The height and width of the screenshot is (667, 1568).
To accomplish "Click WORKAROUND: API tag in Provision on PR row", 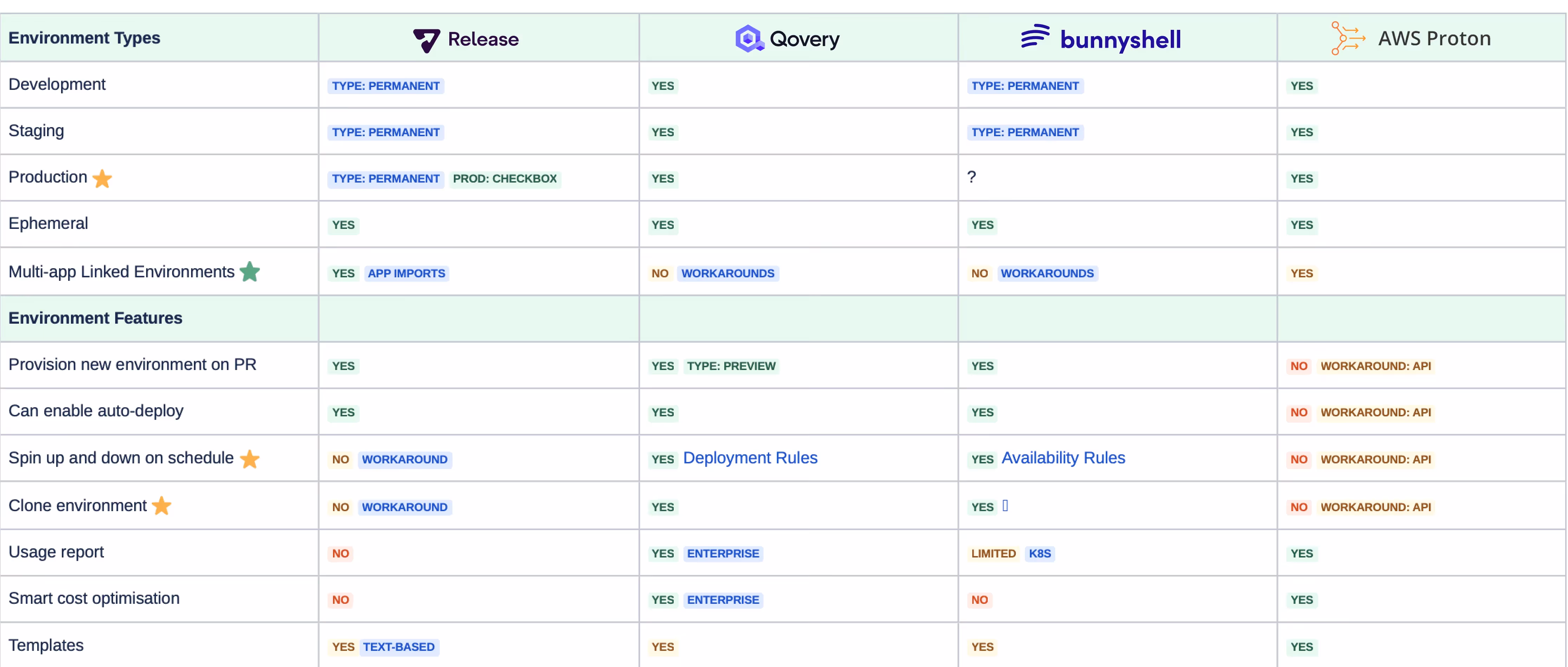I will [x=1376, y=366].
